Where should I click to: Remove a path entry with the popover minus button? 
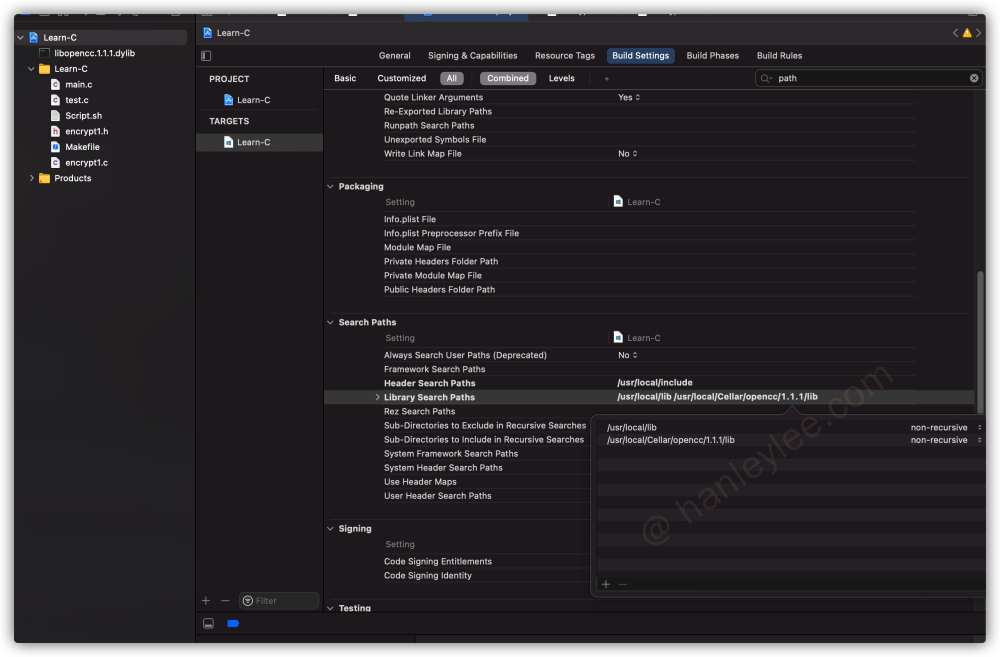tap(623, 584)
